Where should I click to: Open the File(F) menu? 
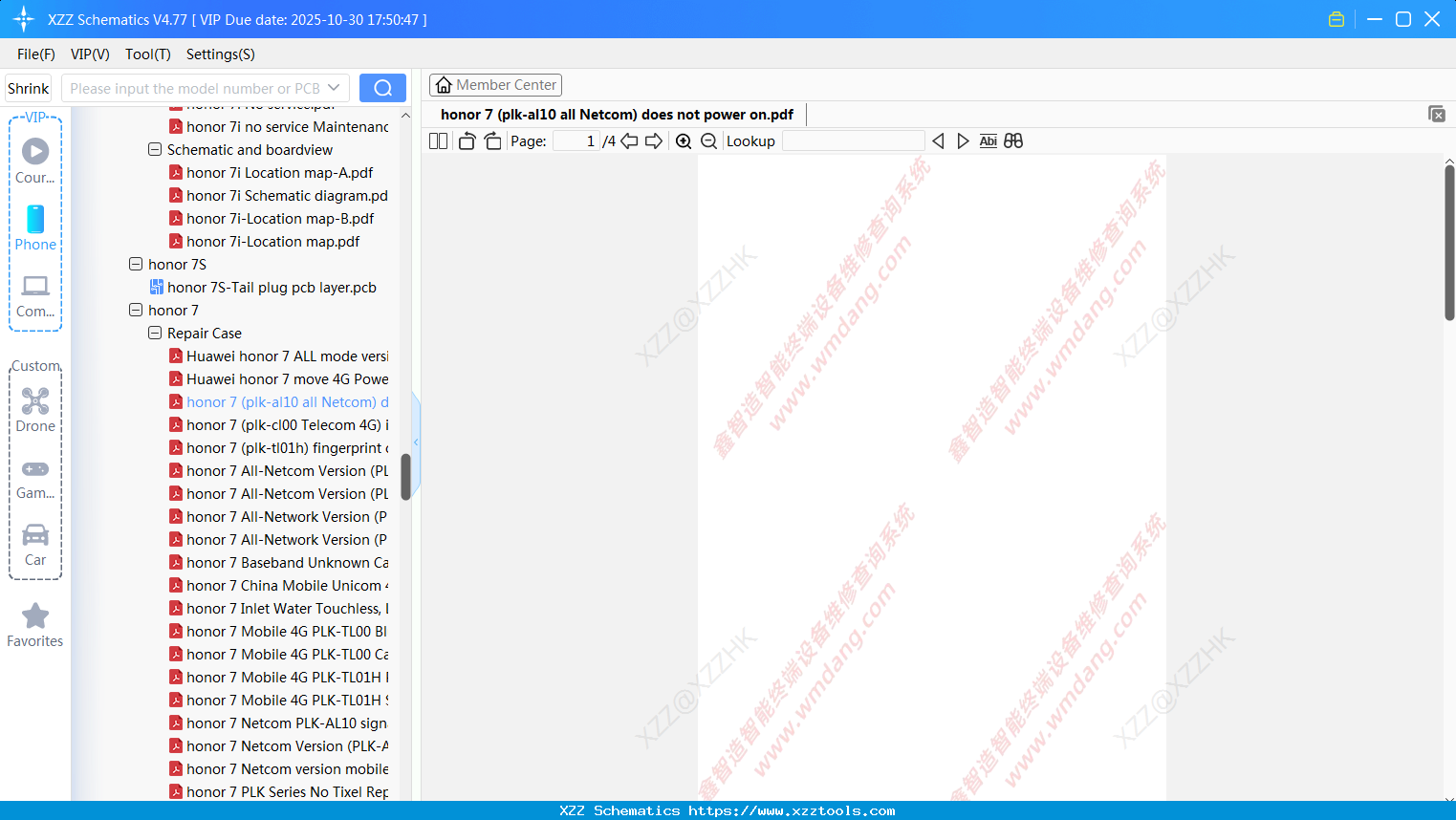[36, 54]
